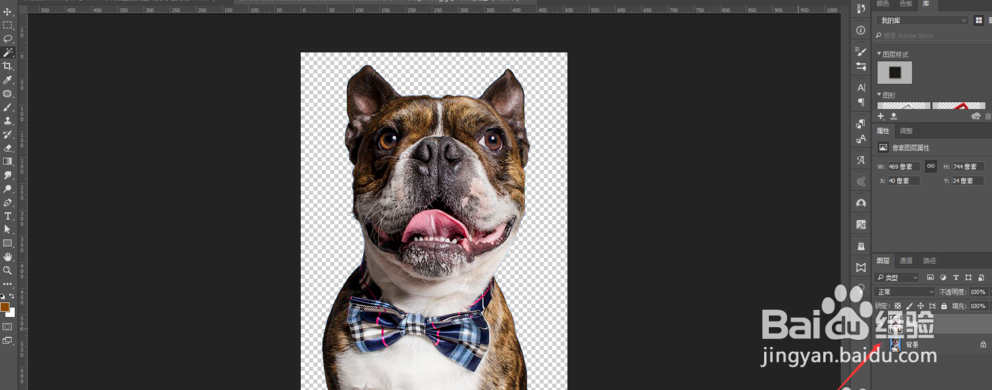Open the extra tools ellipsis menu
Viewport: 992px width, 390px height.
tap(8, 284)
